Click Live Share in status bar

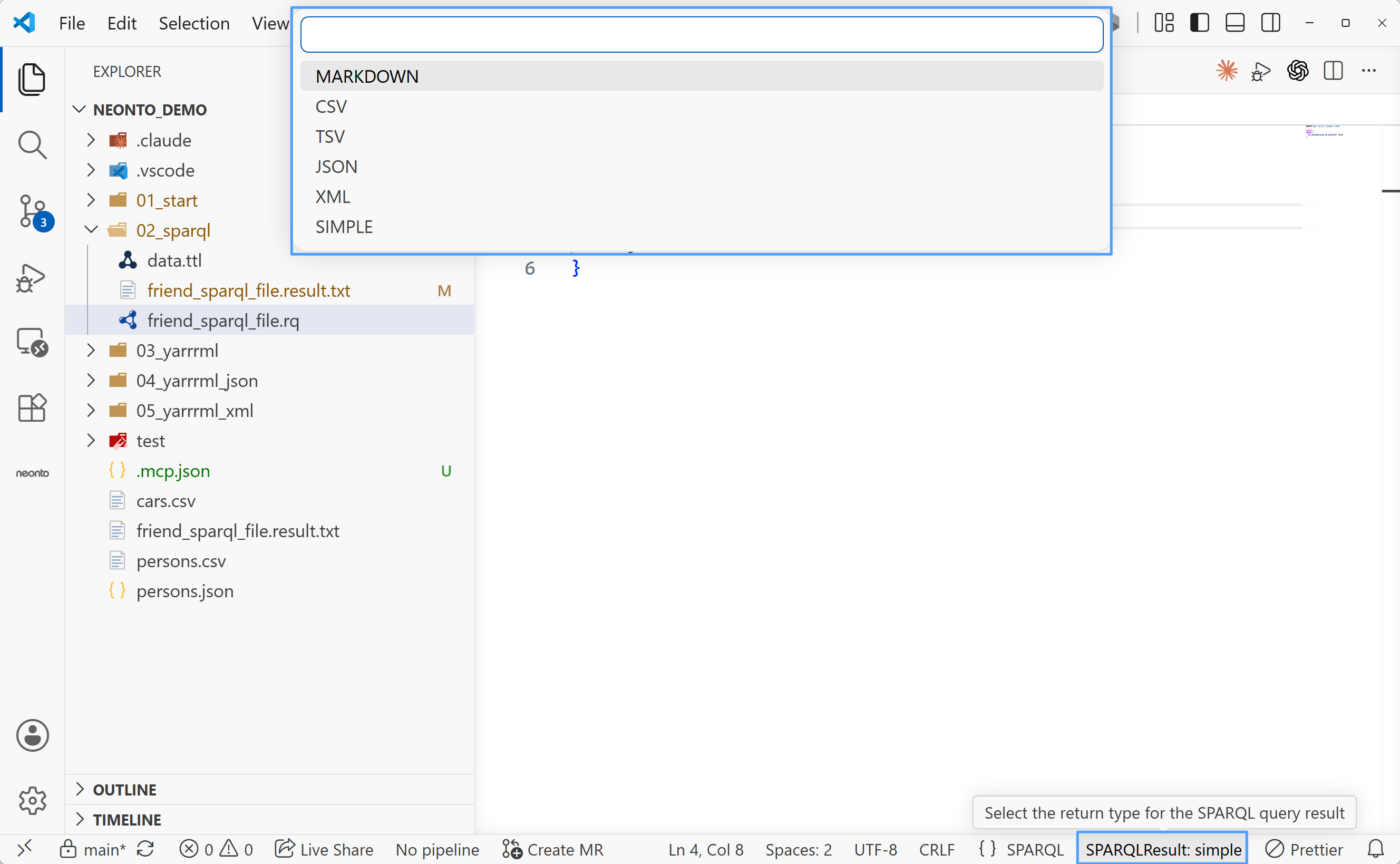tap(324, 849)
